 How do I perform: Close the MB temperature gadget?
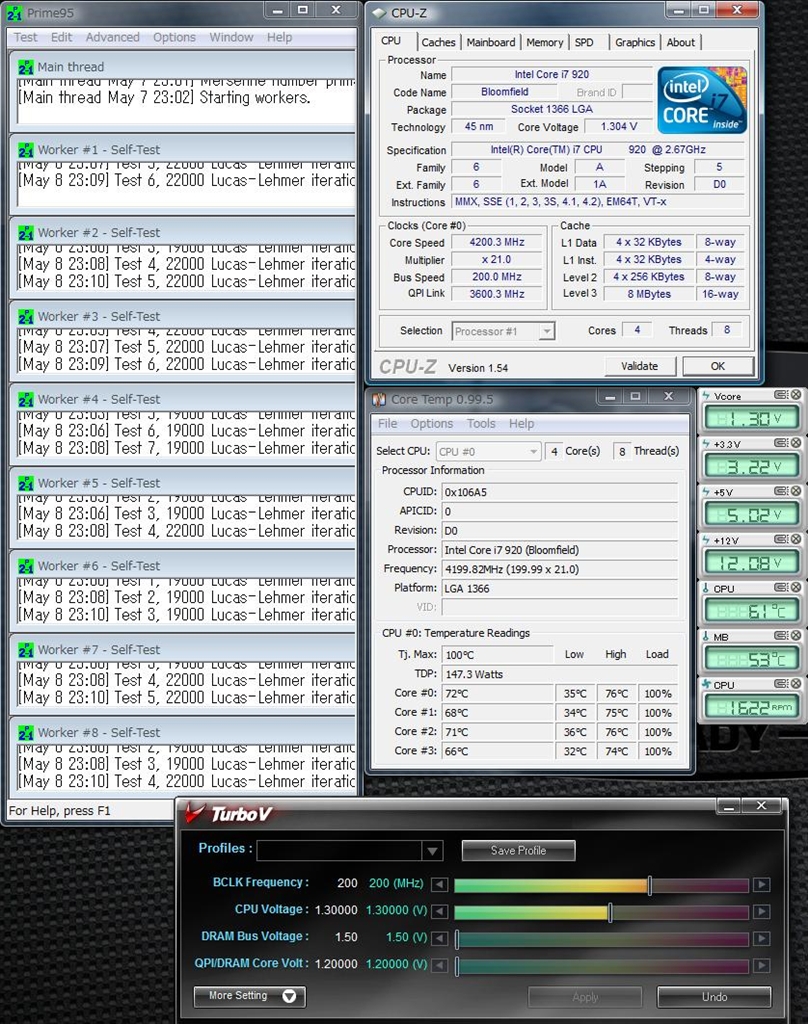click(x=796, y=635)
